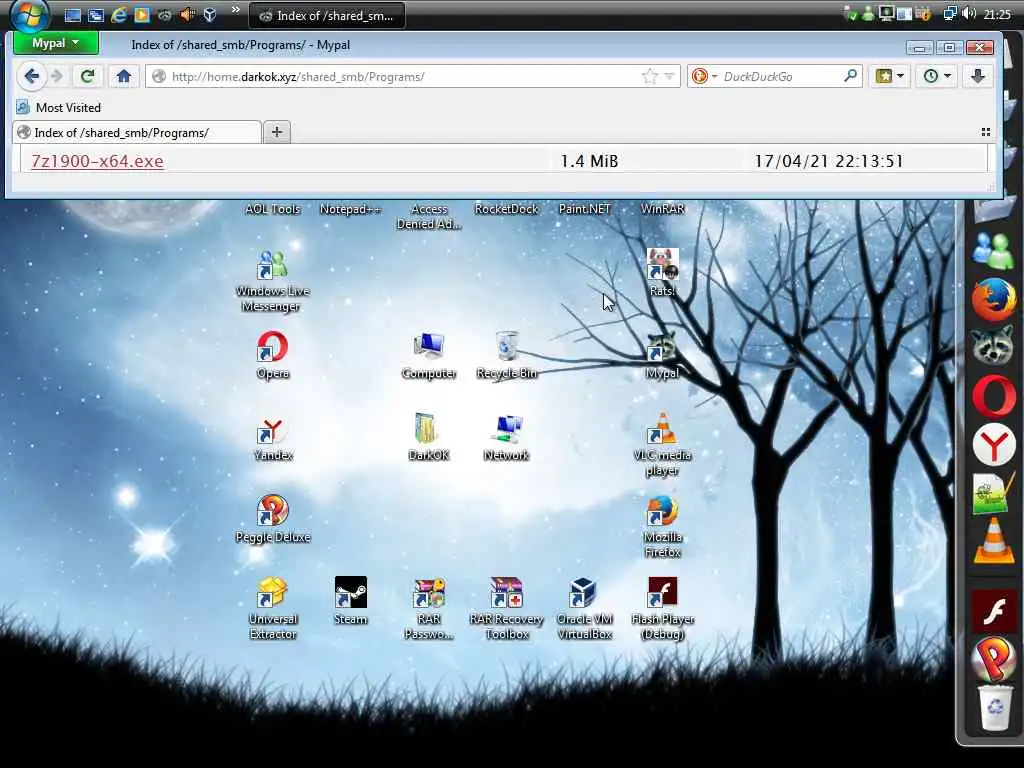Select the RAR Password desktop shortcut
The image size is (1024, 768).
[428, 608]
